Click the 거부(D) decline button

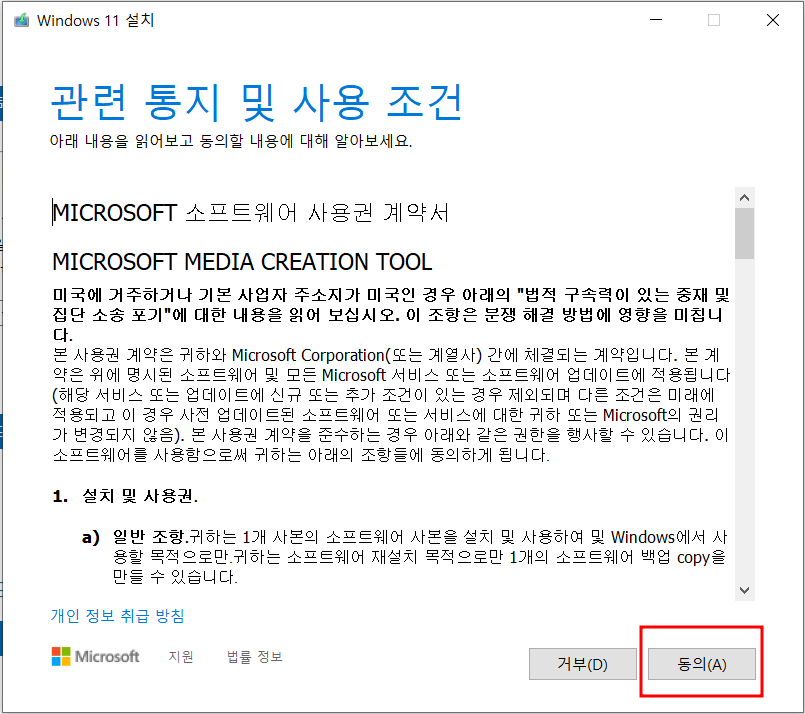(583, 664)
